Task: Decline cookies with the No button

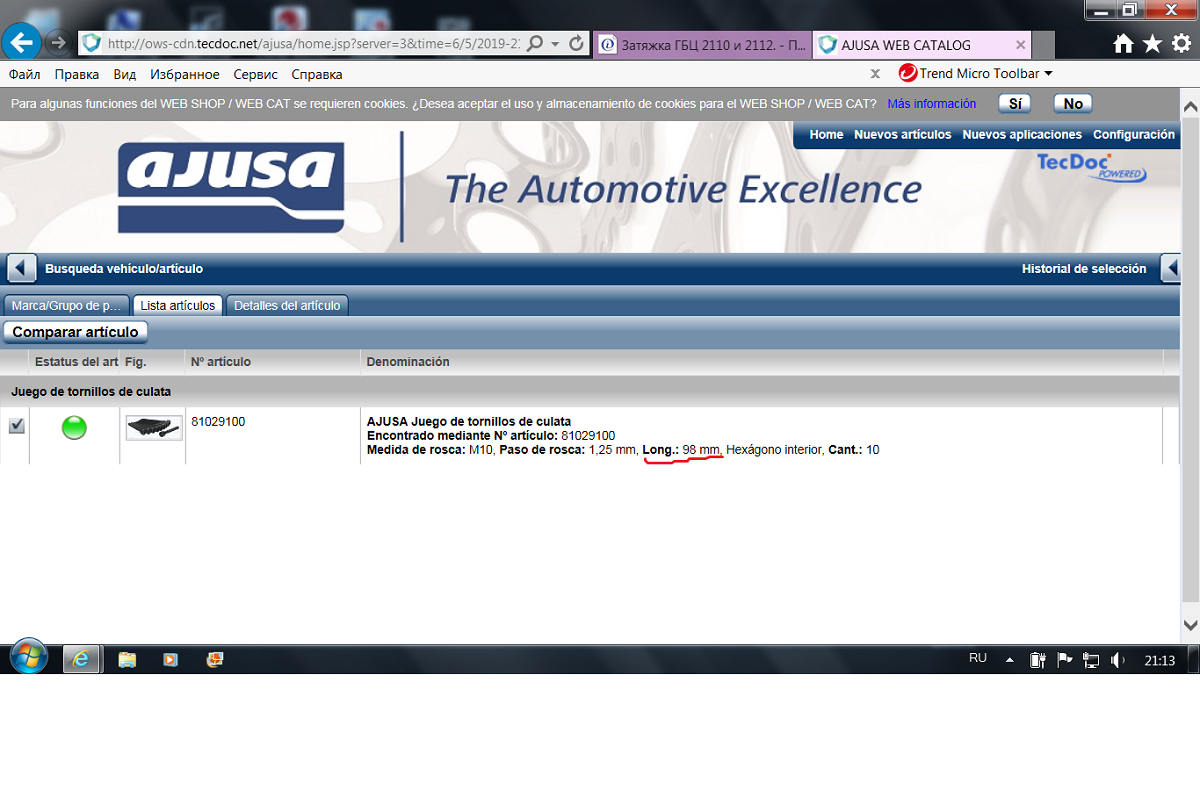Action: point(1073,104)
